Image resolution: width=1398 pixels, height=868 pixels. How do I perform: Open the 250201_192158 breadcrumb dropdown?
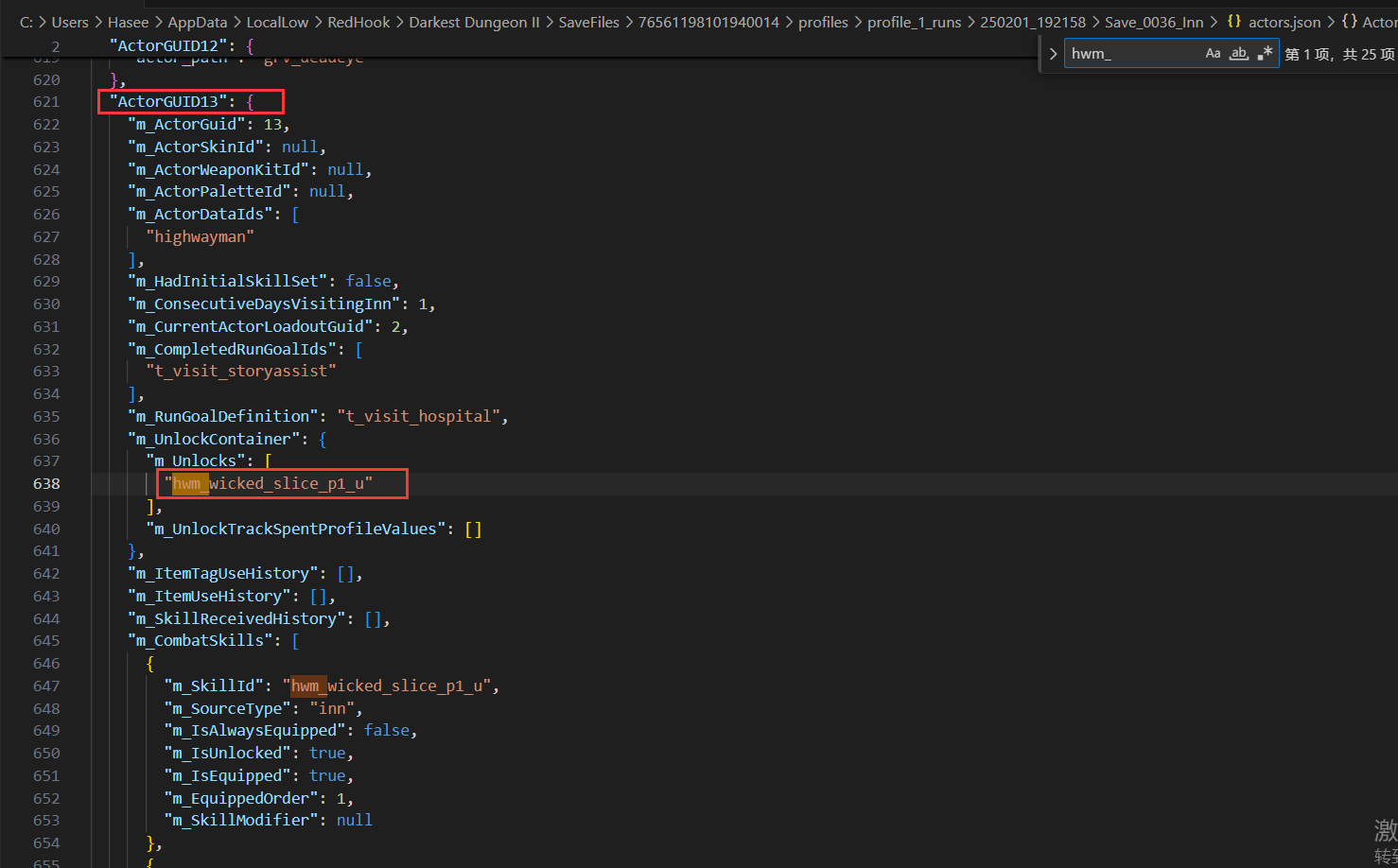[1033, 22]
